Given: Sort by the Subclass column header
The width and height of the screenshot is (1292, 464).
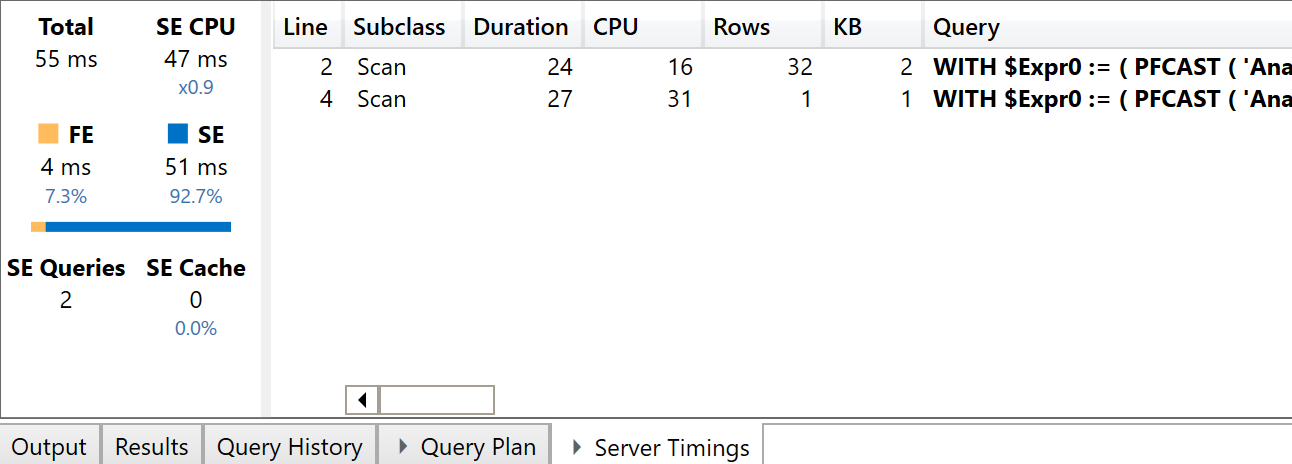Looking at the screenshot, I should [401, 27].
